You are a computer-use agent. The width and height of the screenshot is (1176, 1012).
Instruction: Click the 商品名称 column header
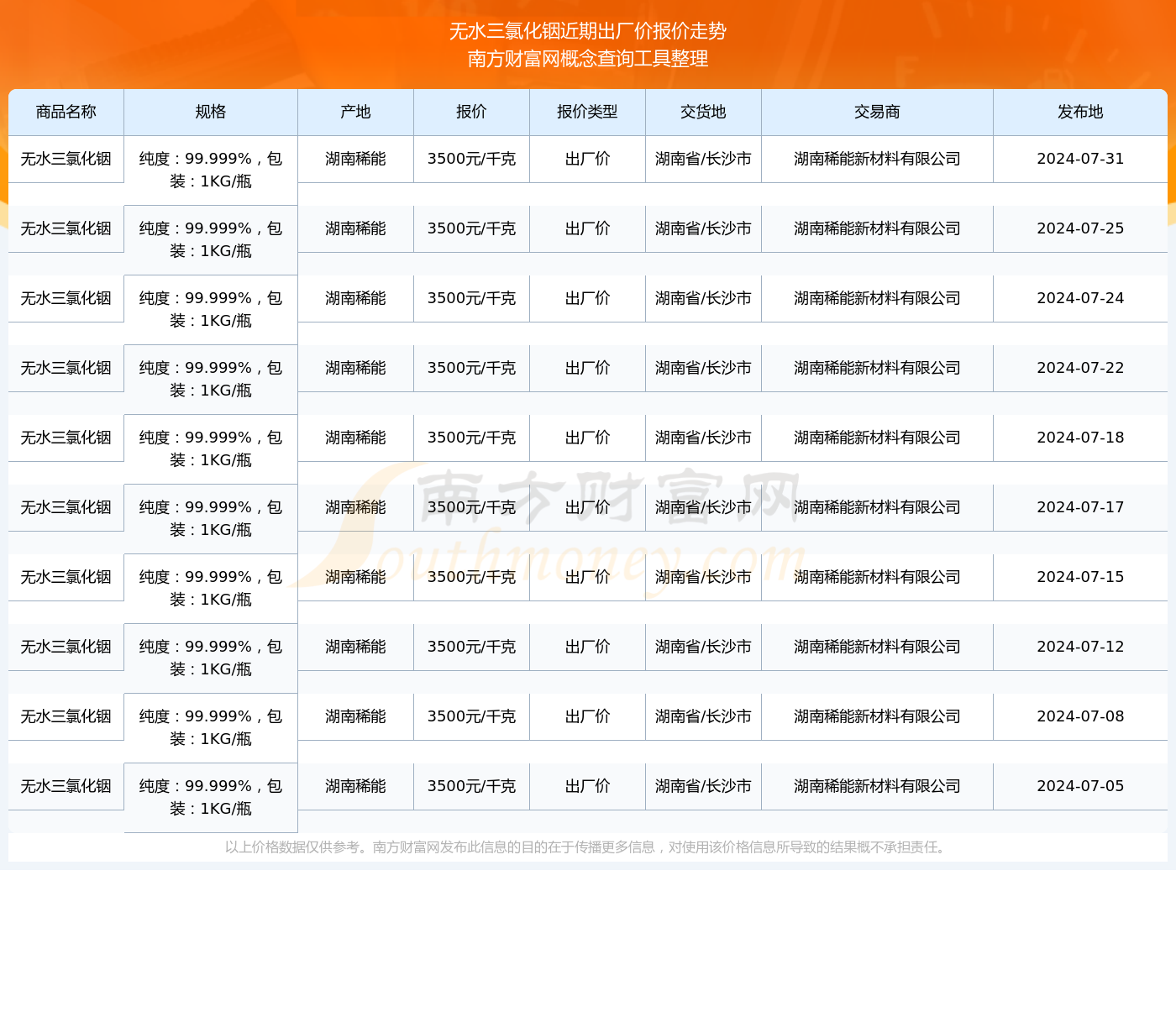click(66, 112)
